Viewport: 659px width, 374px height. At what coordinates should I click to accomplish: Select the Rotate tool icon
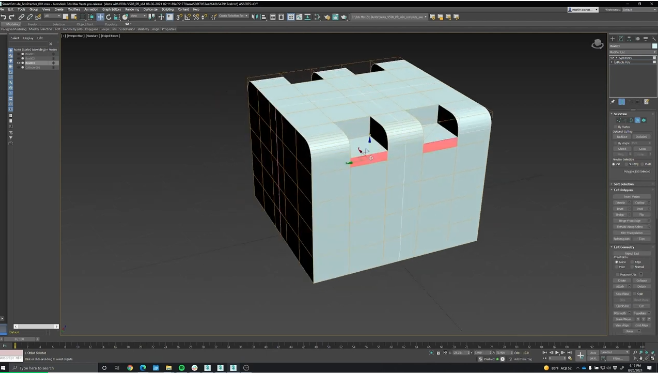click(x=108, y=17)
